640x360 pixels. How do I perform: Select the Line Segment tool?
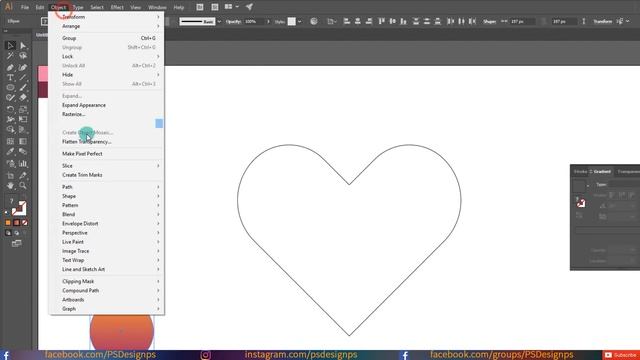23,78
